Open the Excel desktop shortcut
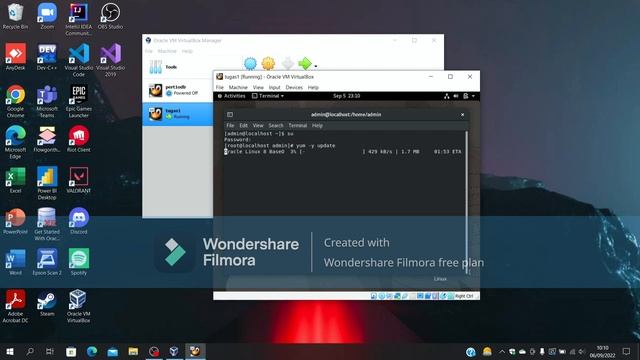This screenshot has height=360, width=640. 15,180
